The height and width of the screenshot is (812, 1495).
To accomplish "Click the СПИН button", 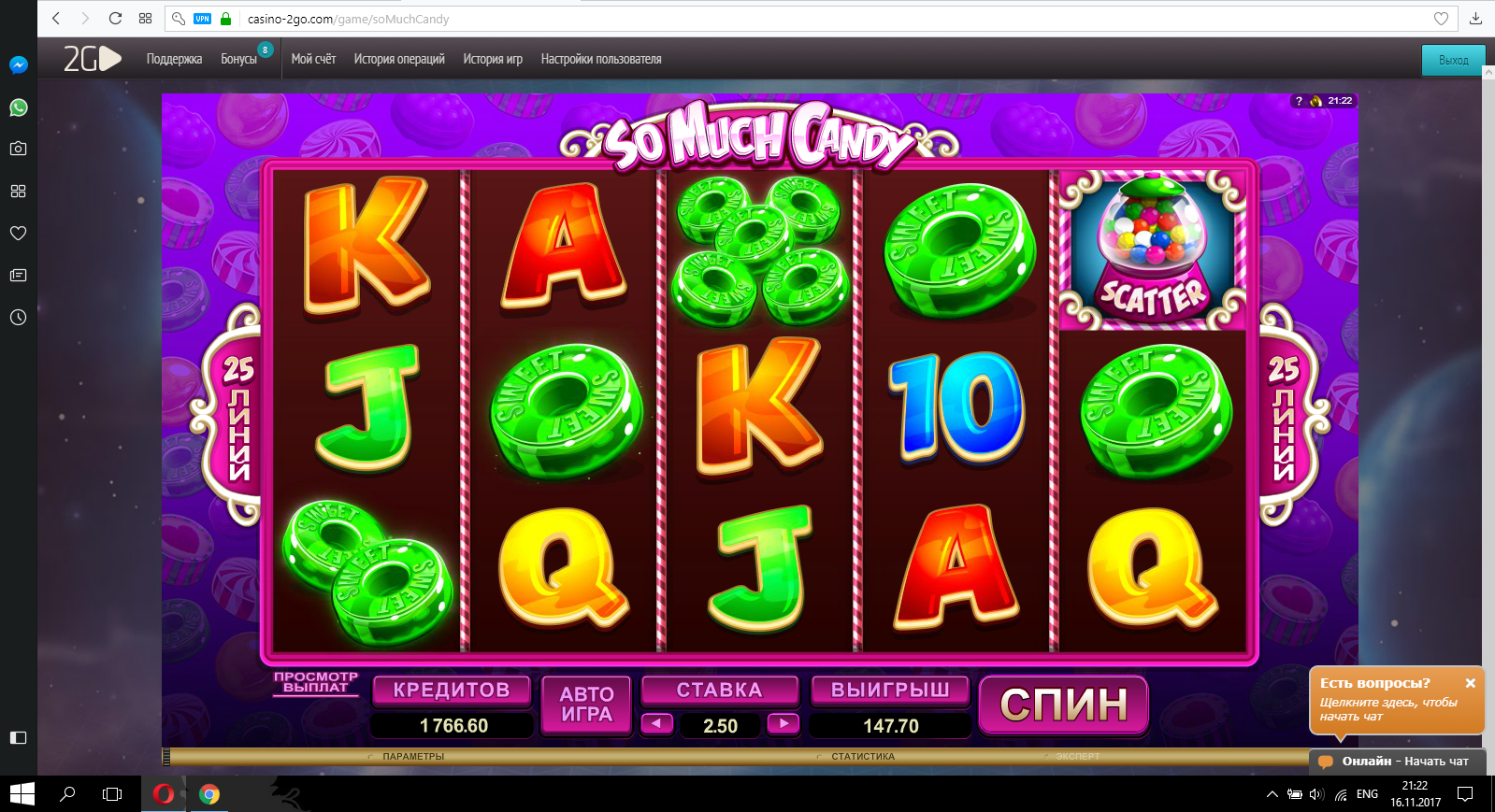I will click(x=1064, y=705).
